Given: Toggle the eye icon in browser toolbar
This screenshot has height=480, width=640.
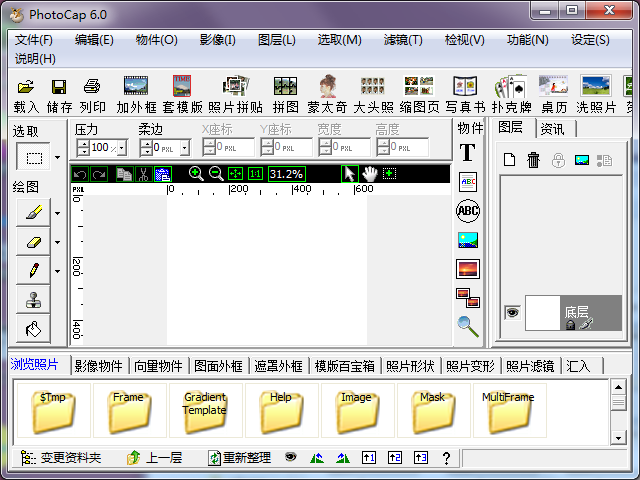Looking at the screenshot, I should pos(291,458).
